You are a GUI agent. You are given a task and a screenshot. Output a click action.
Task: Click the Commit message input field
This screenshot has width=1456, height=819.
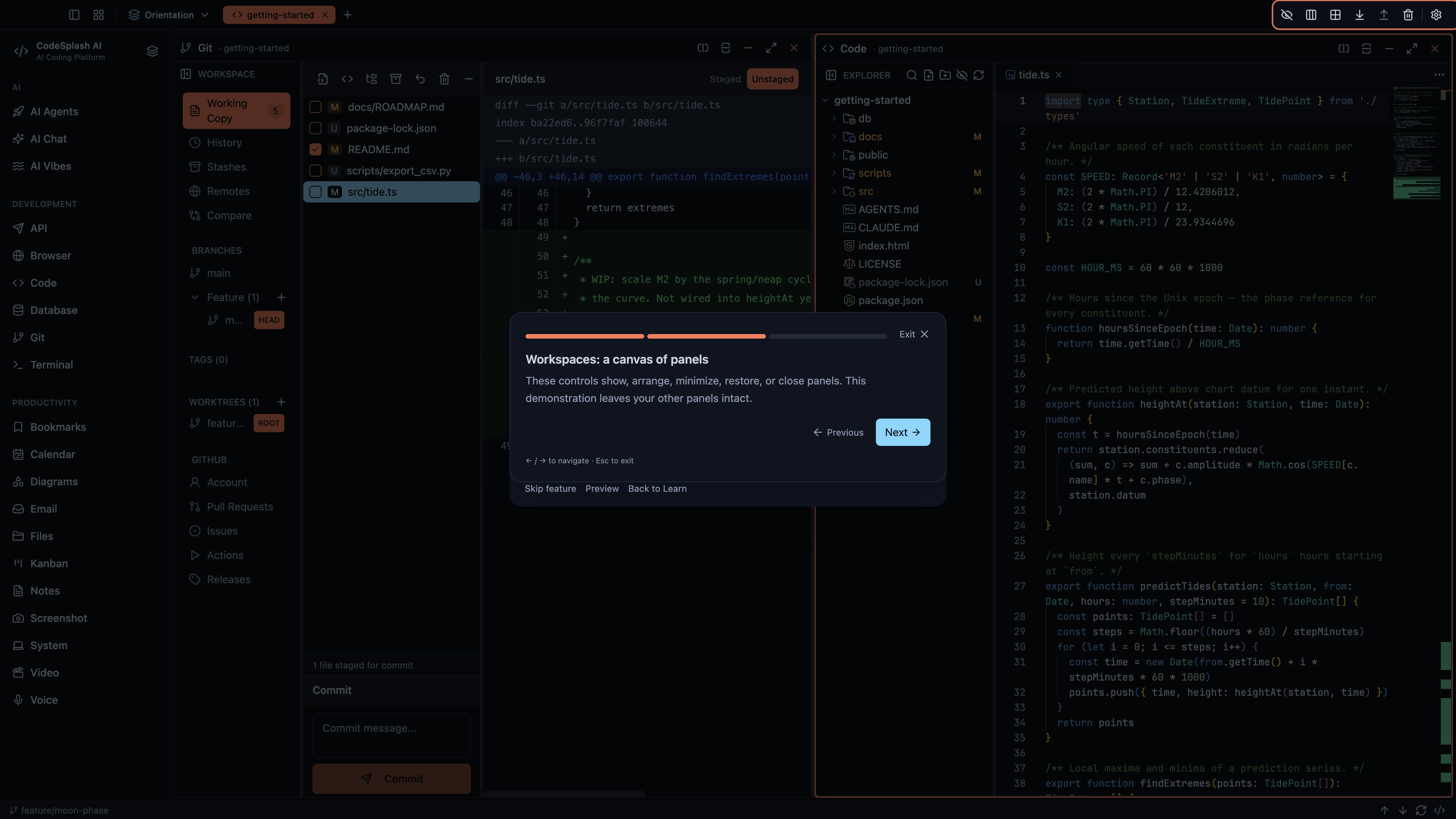pyautogui.click(x=392, y=735)
